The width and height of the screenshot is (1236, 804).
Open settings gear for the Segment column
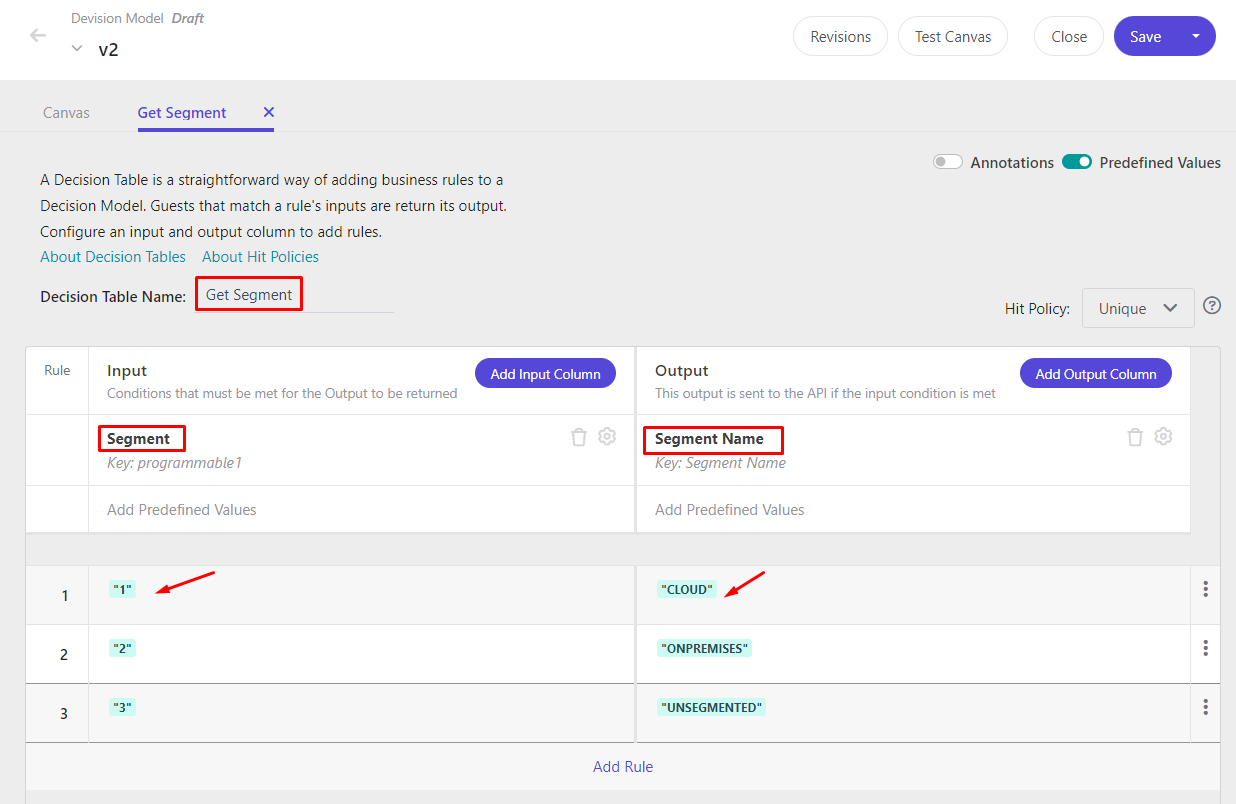tap(606, 437)
